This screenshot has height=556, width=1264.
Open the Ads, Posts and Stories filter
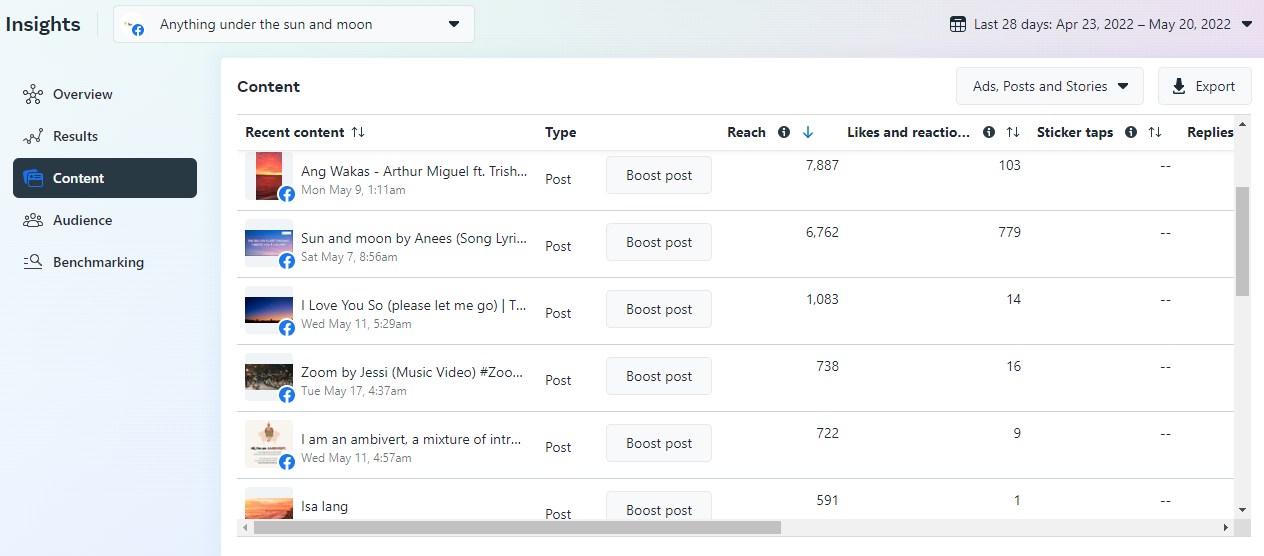[1049, 86]
